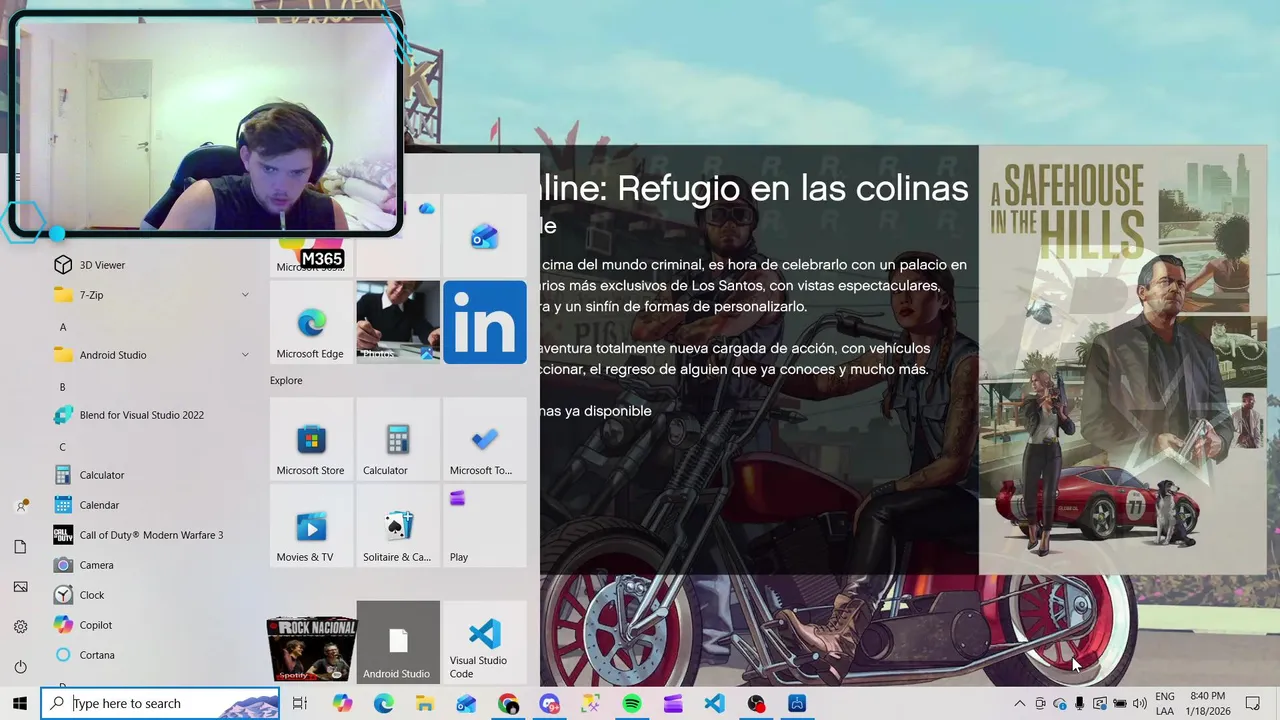This screenshot has width=1280, height=720.
Task: Jump to letter C section header
Action: (x=63, y=447)
